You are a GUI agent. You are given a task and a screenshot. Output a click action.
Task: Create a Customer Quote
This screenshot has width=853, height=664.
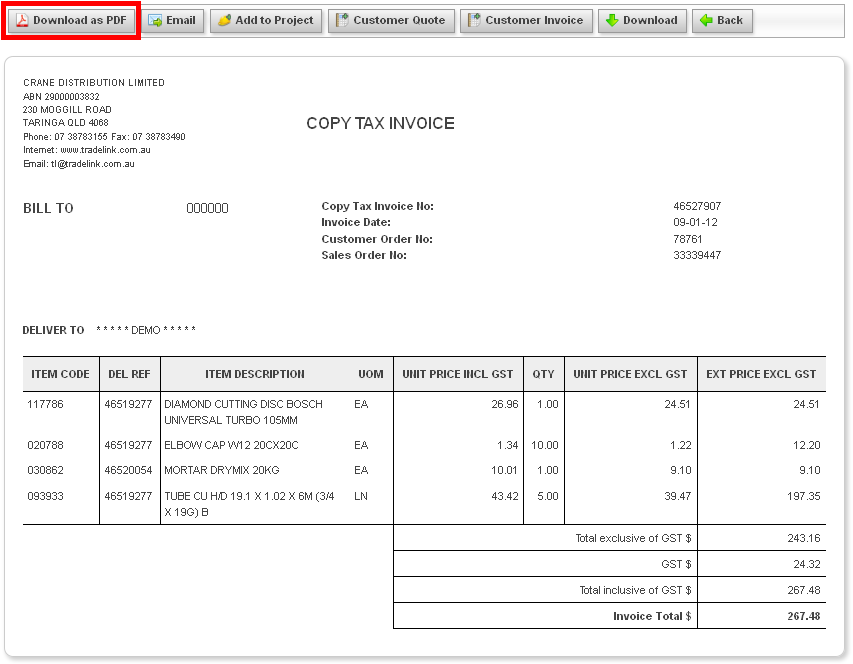click(x=391, y=21)
